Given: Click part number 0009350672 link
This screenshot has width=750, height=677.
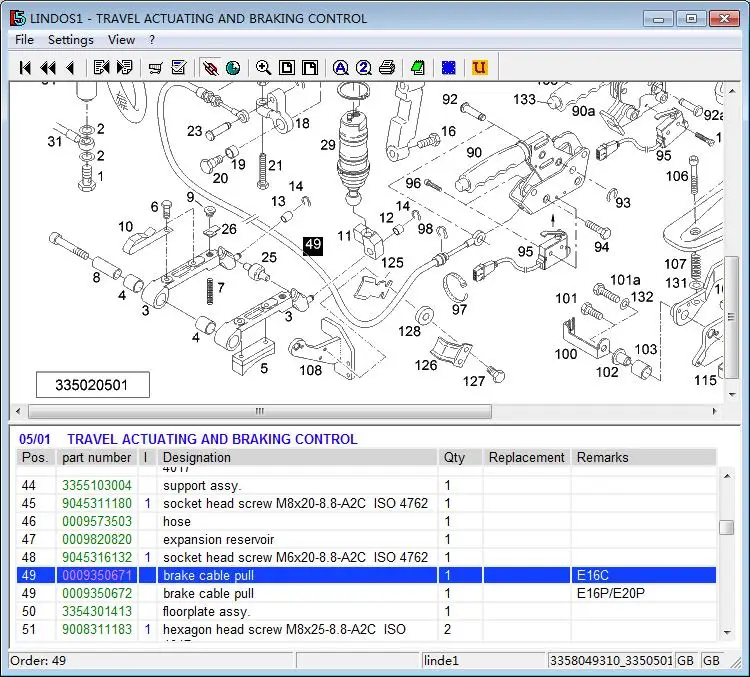Looking at the screenshot, I should click(97, 593).
